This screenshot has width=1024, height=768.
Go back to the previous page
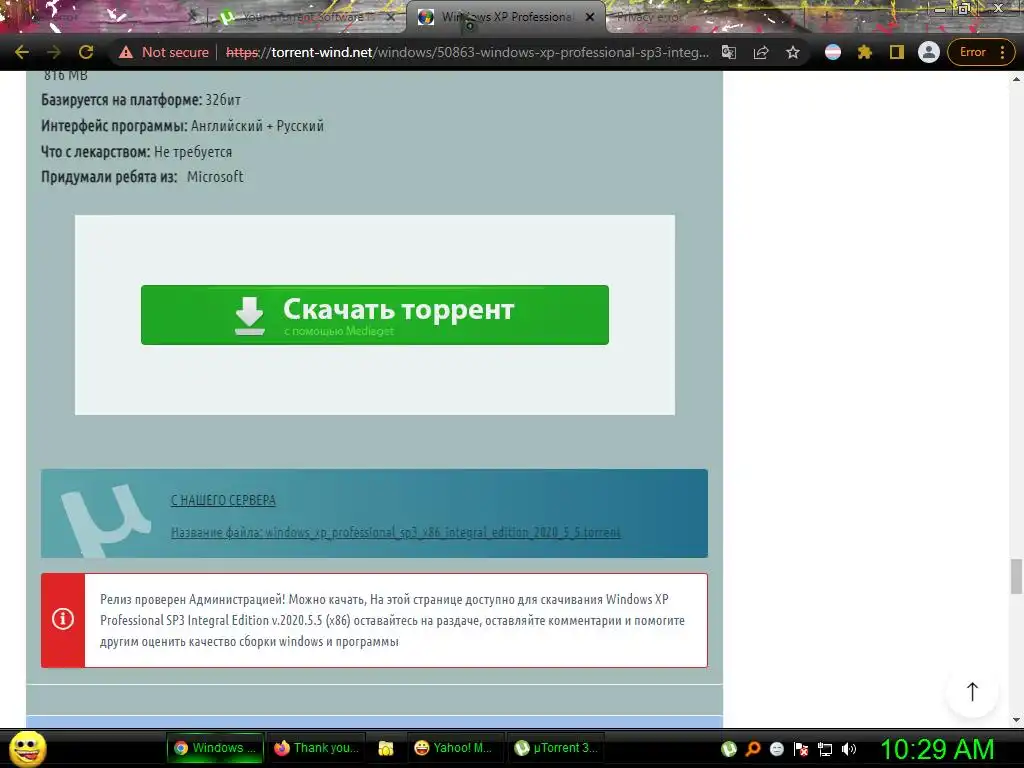(x=22, y=52)
